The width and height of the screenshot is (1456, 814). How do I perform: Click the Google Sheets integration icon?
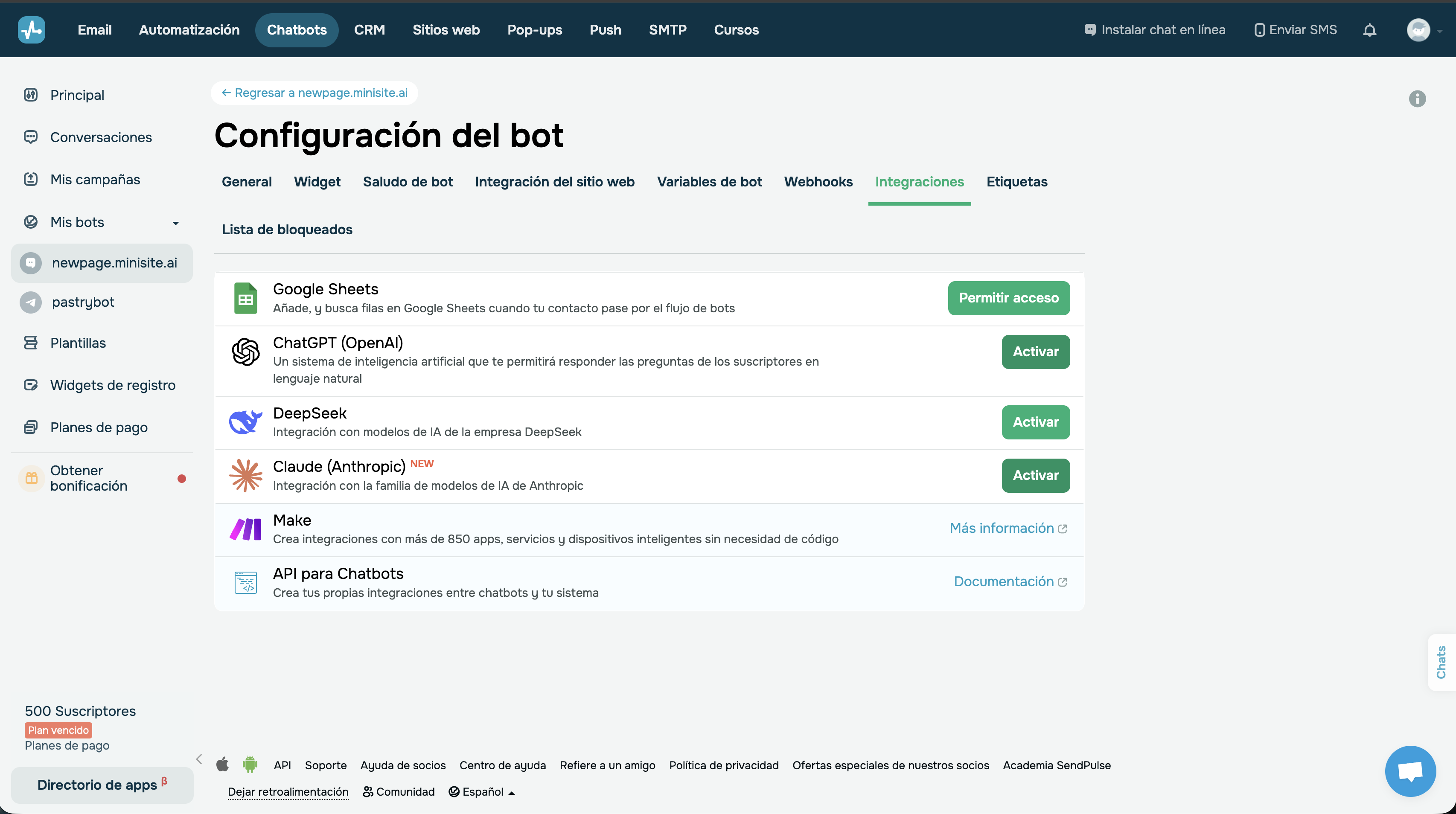[x=245, y=298]
